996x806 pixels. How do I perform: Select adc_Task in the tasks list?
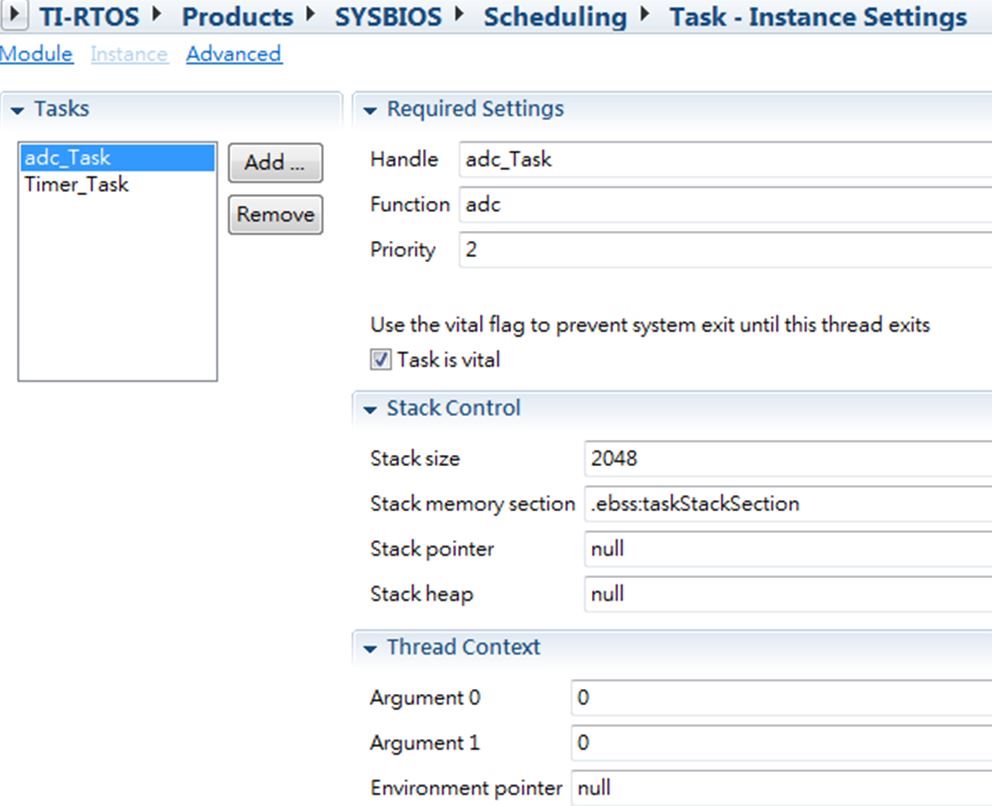click(118, 158)
